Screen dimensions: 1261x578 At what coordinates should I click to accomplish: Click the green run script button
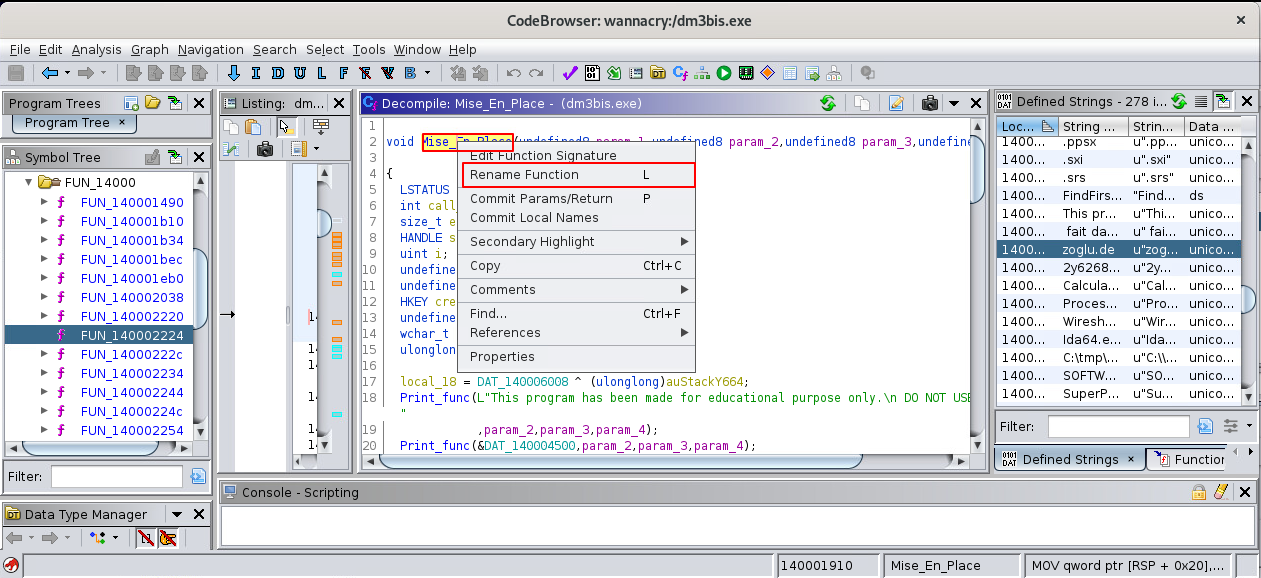pyautogui.click(x=723, y=73)
